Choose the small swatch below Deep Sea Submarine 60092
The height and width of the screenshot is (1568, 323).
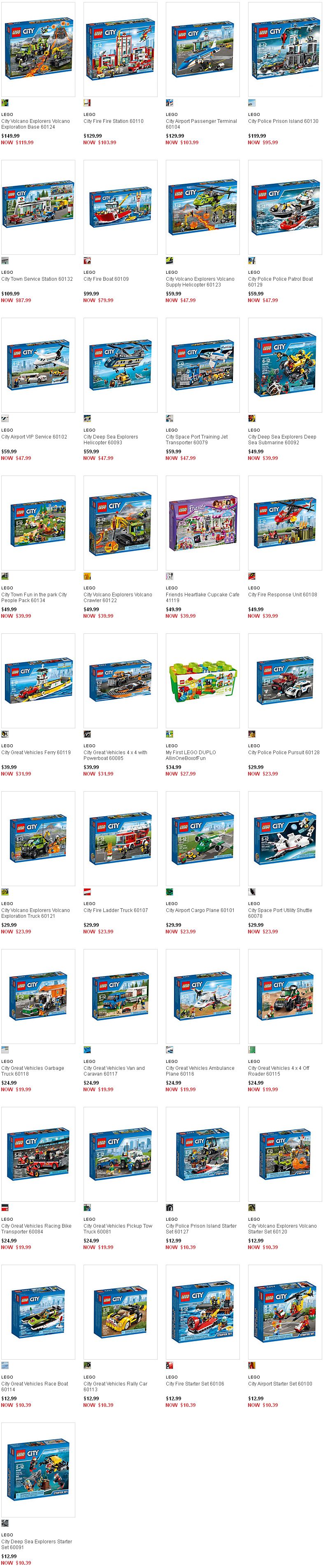(x=252, y=418)
